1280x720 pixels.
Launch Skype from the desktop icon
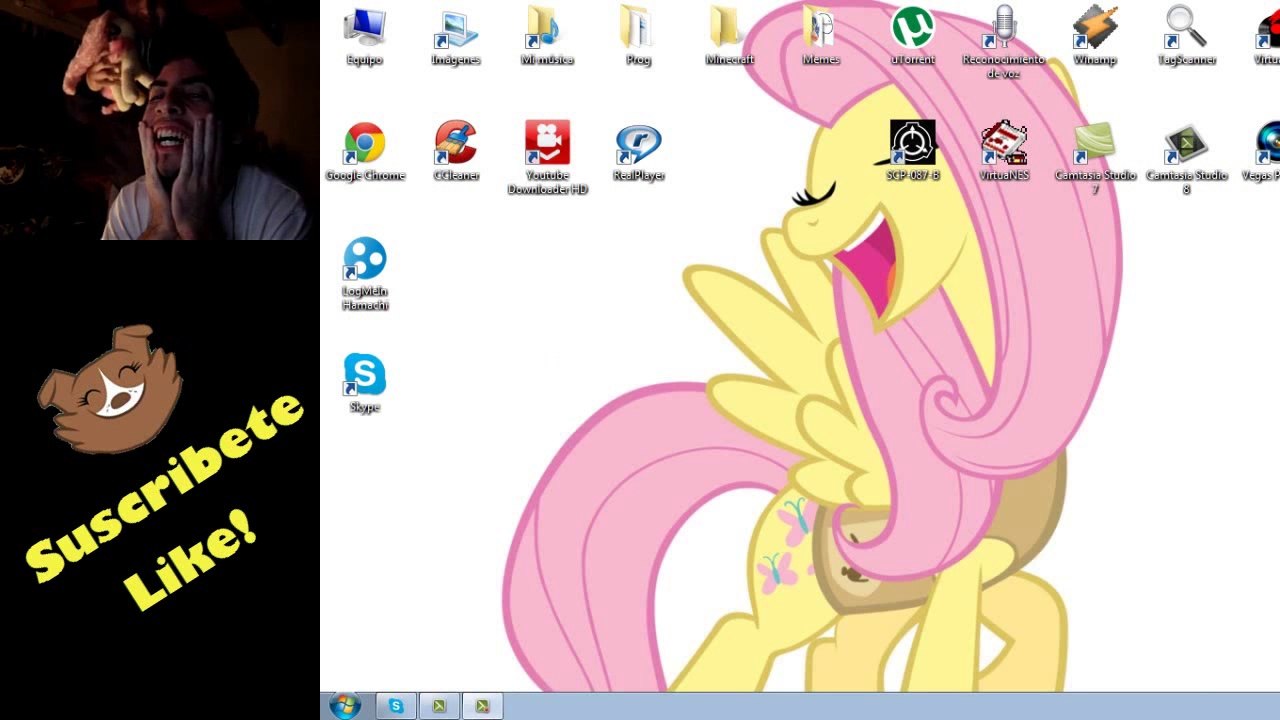click(365, 383)
